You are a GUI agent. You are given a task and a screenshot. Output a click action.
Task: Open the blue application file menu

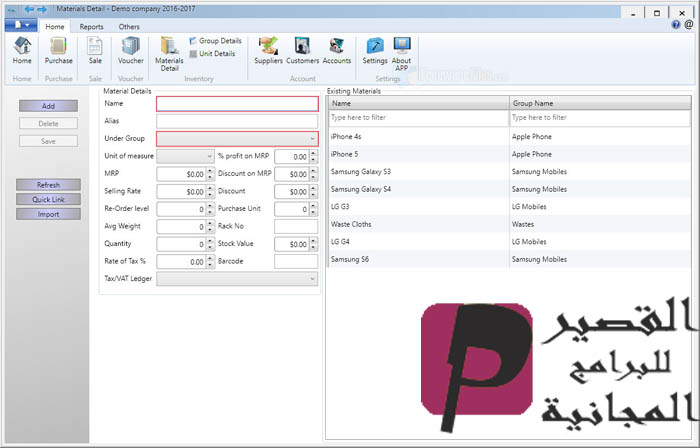[21, 25]
